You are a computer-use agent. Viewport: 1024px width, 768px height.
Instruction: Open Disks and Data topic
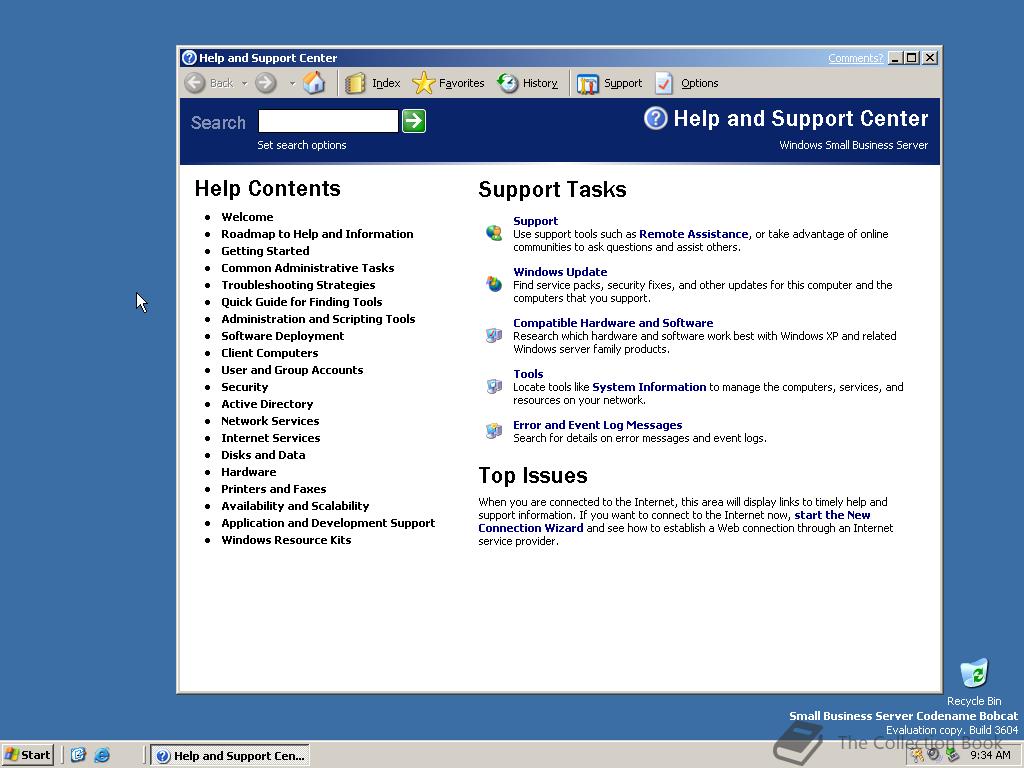click(263, 455)
